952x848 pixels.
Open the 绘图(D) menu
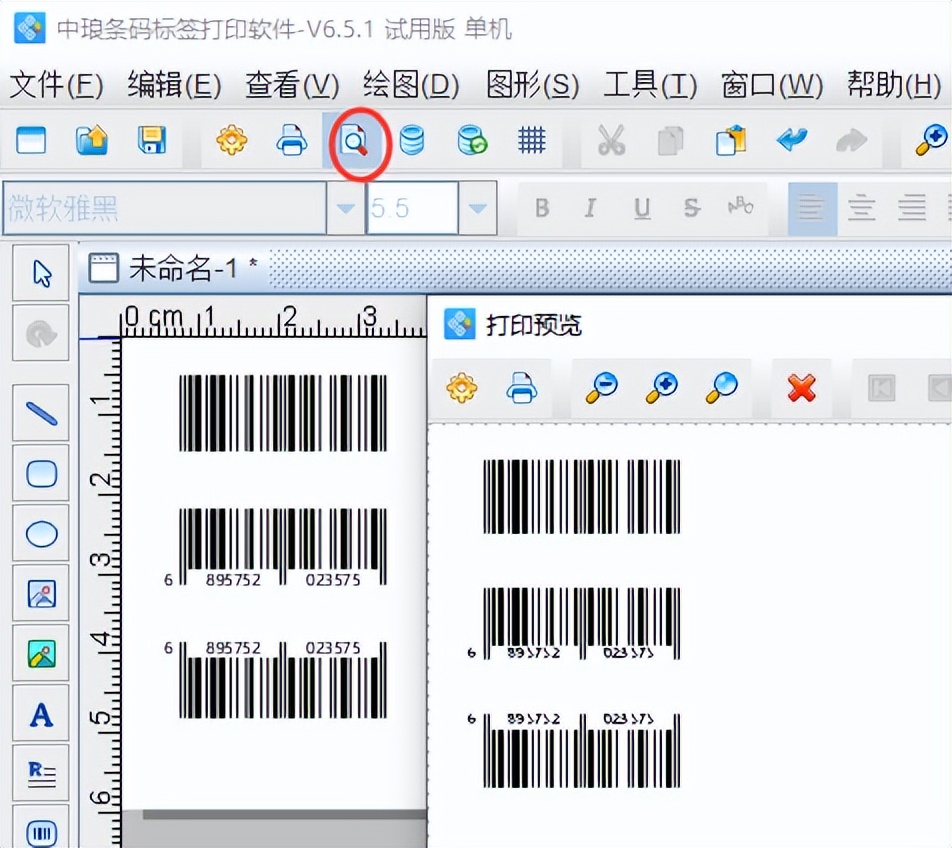pyautogui.click(x=412, y=84)
